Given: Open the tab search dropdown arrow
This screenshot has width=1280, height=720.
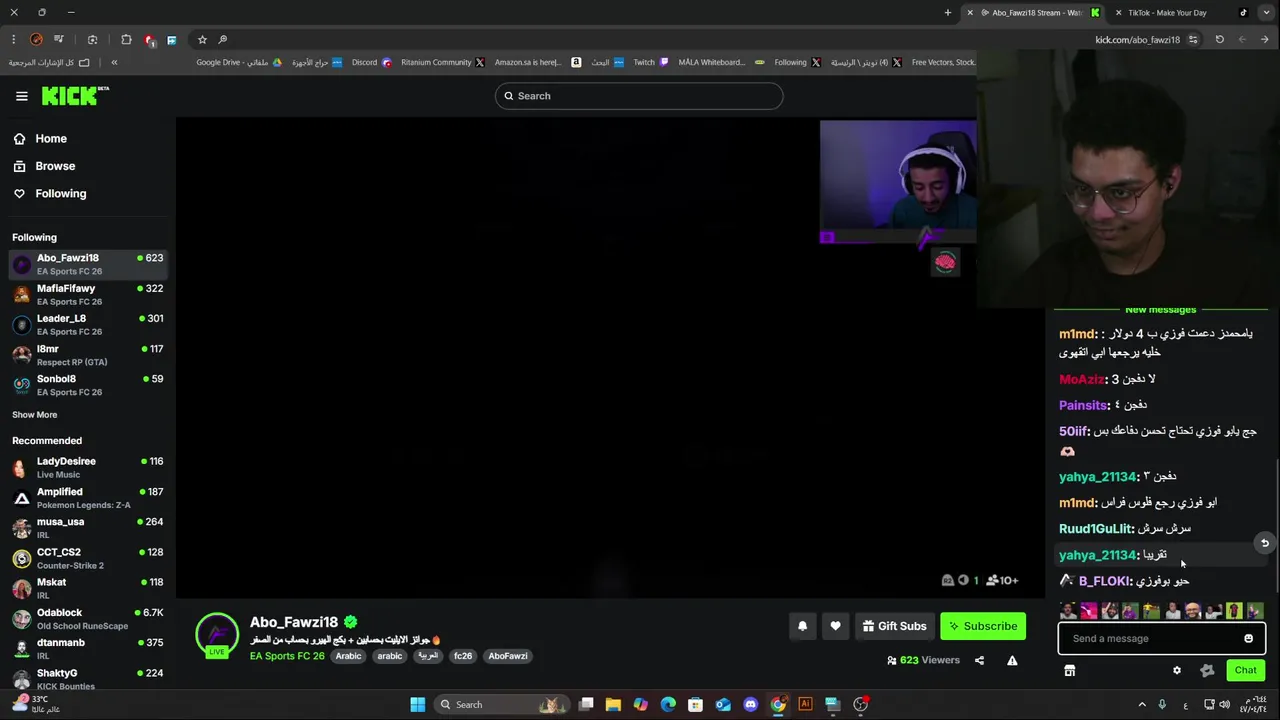Looking at the screenshot, I should pos(1266,13).
